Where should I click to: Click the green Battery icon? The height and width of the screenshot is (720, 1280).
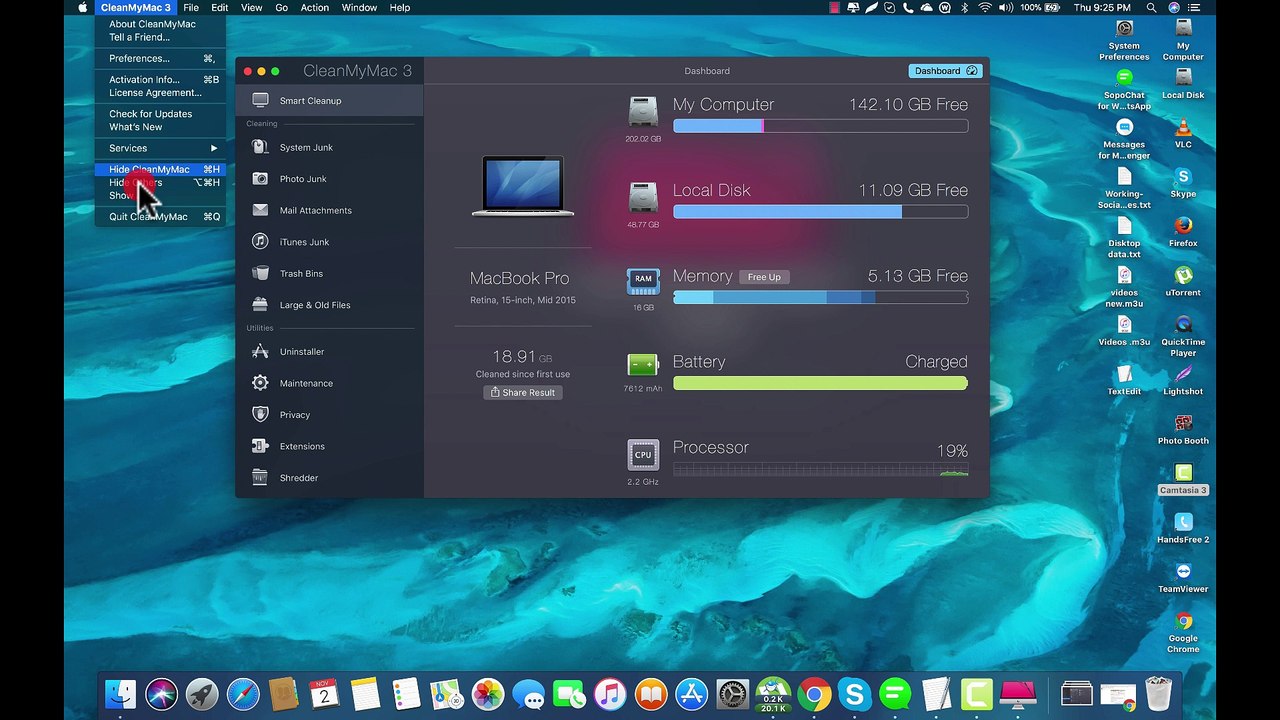click(643, 365)
